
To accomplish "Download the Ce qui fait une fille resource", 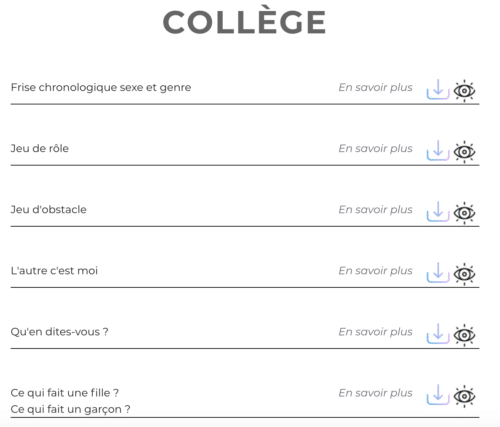I will tap(438, 395).
